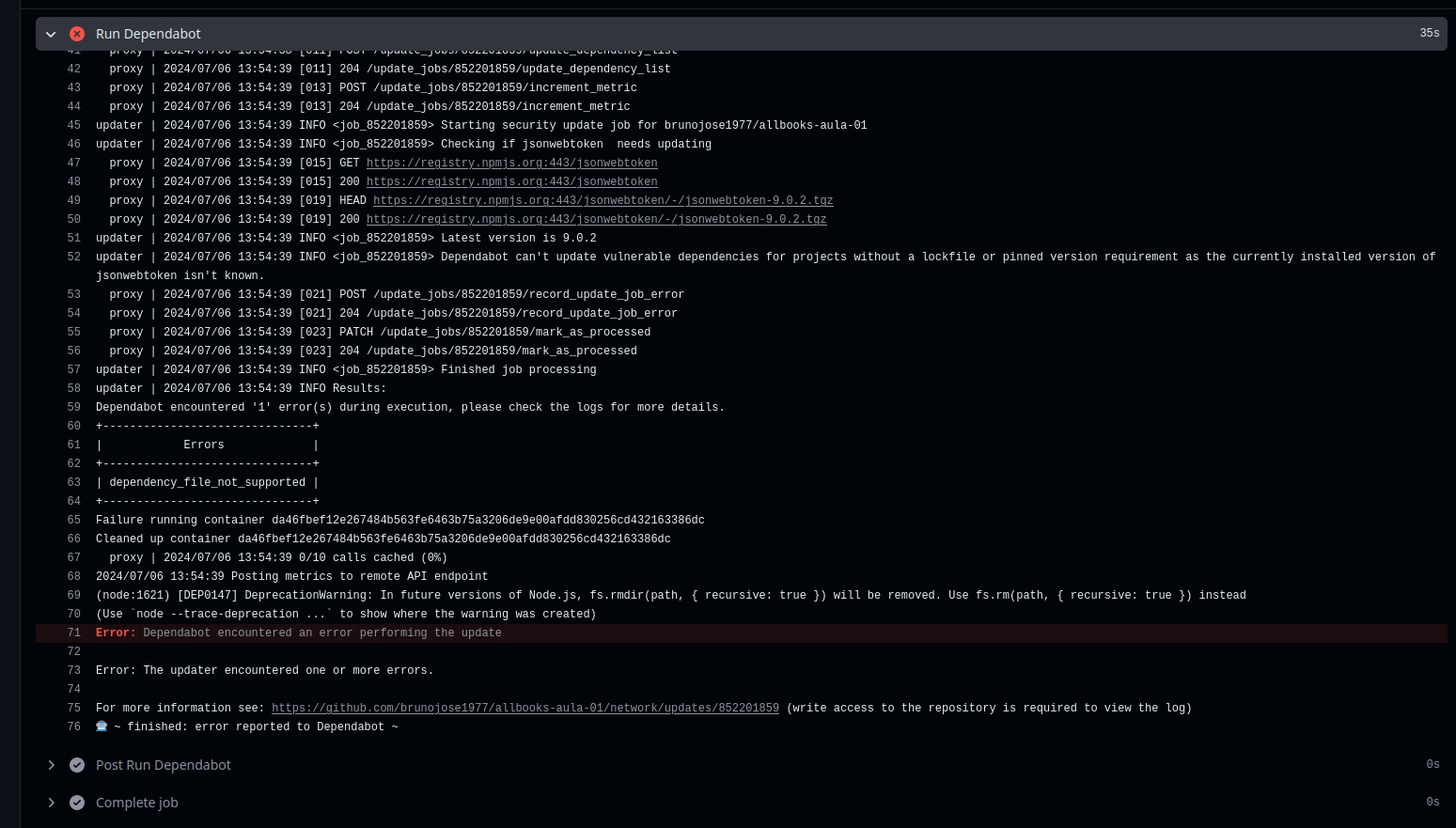Select log line number 65

coord(74,520)
